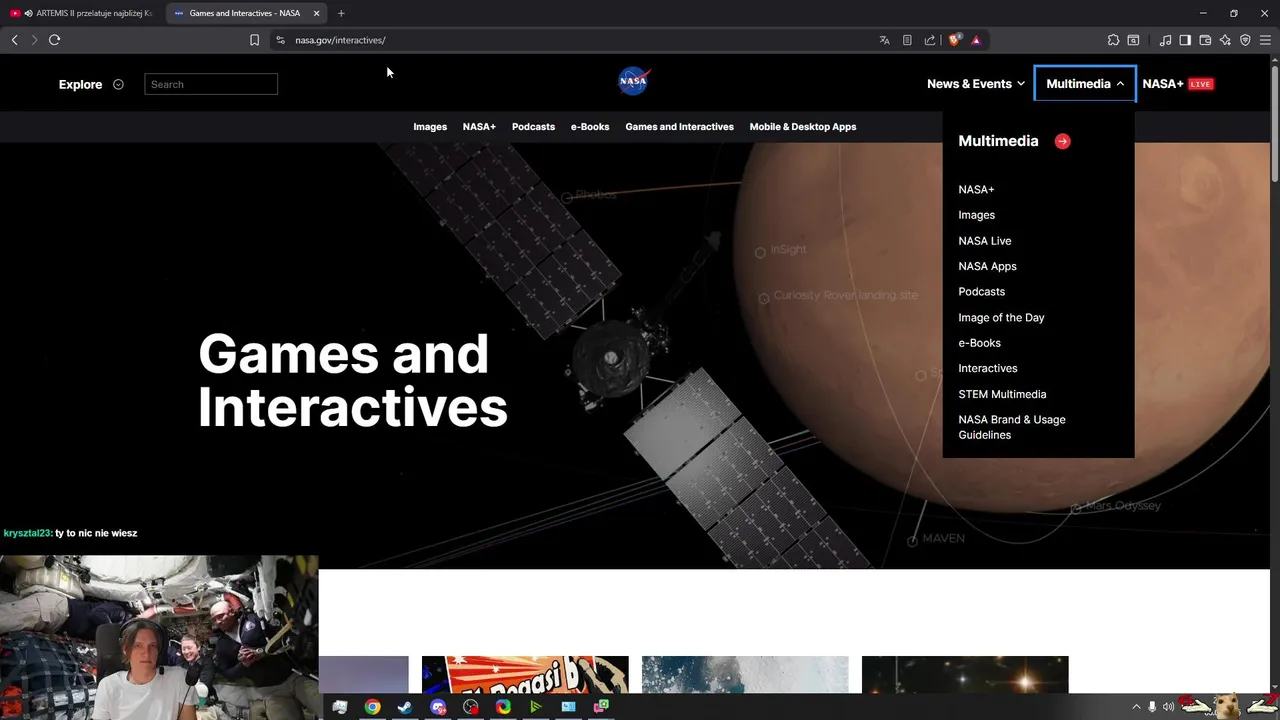
Task: Open Image of the Day link
Action: 1001,318
